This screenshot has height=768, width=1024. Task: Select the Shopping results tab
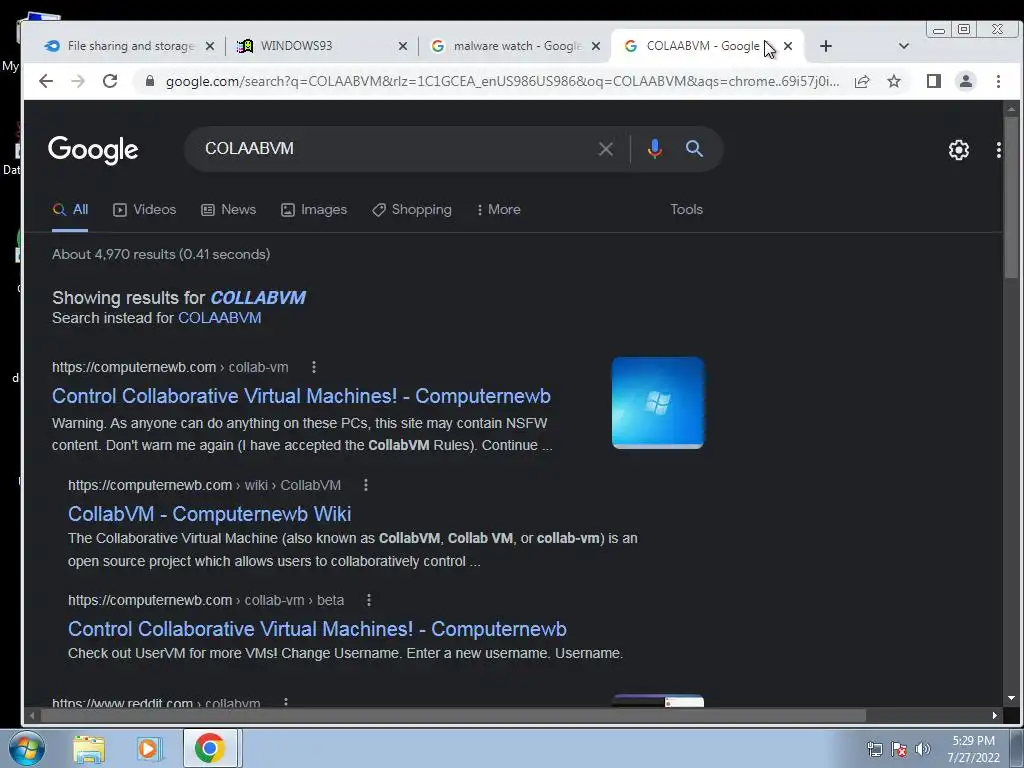411,210
